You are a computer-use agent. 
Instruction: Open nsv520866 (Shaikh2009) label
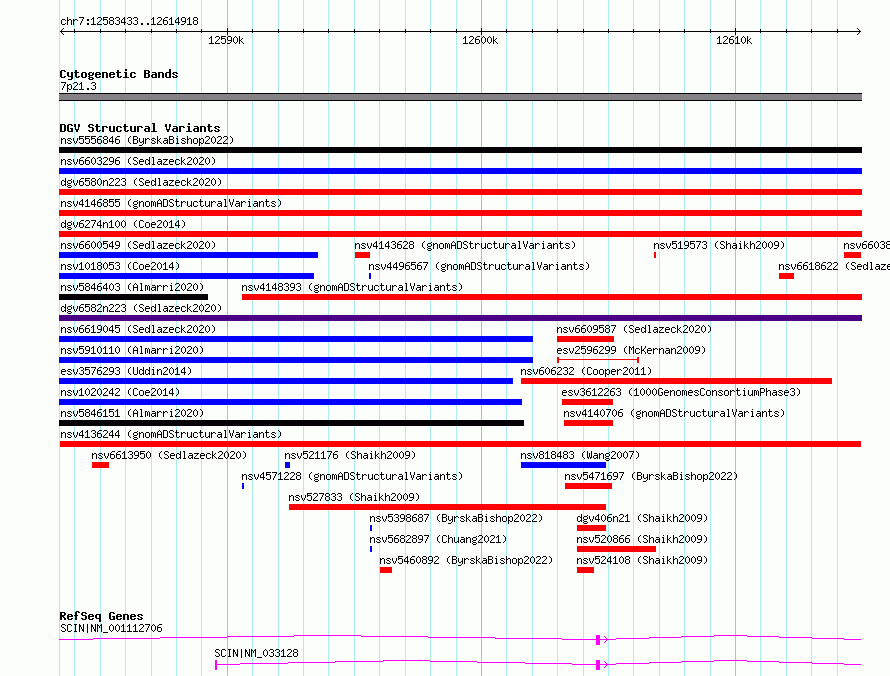pyautogui.click(x=642, y=539)
